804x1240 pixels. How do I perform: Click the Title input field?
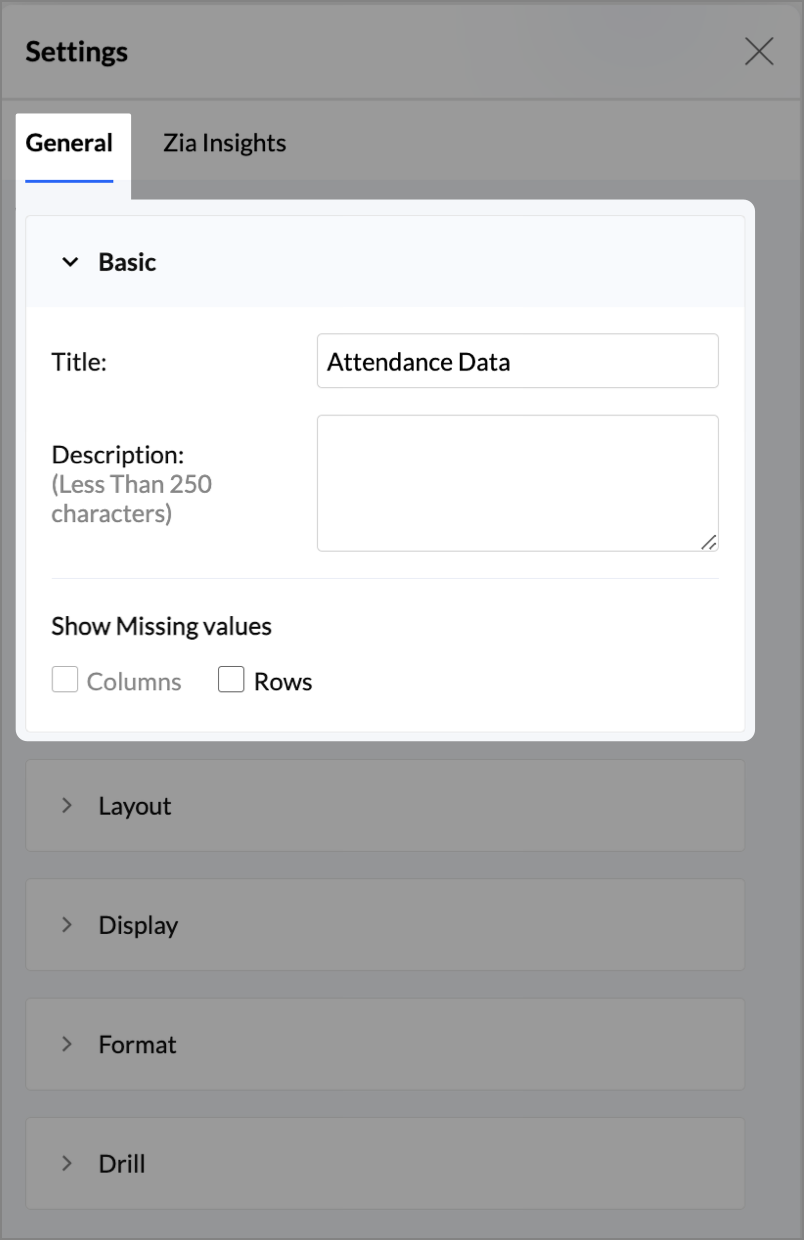517,361
